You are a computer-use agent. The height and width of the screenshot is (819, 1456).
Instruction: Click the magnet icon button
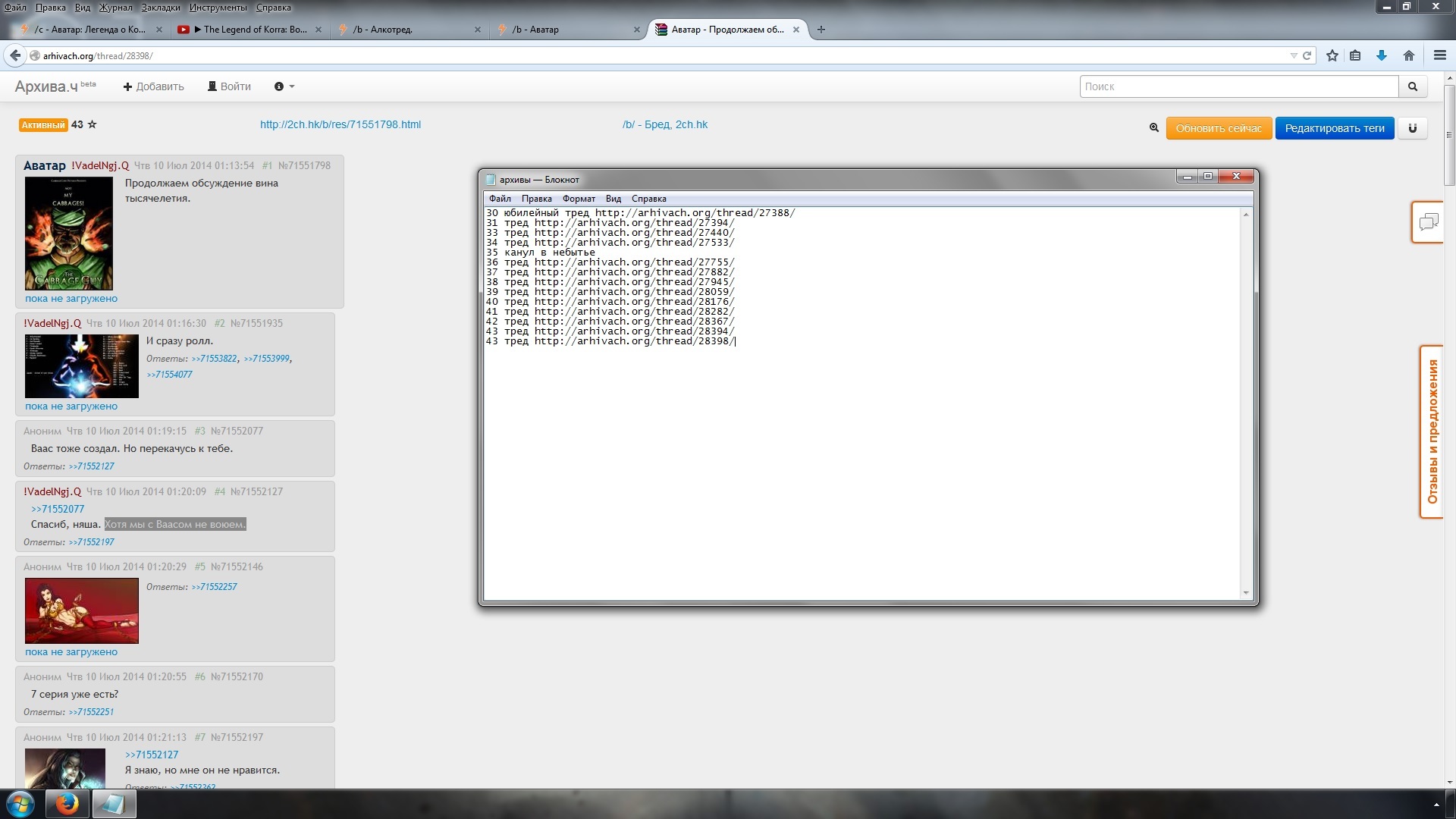[1412, 128]
